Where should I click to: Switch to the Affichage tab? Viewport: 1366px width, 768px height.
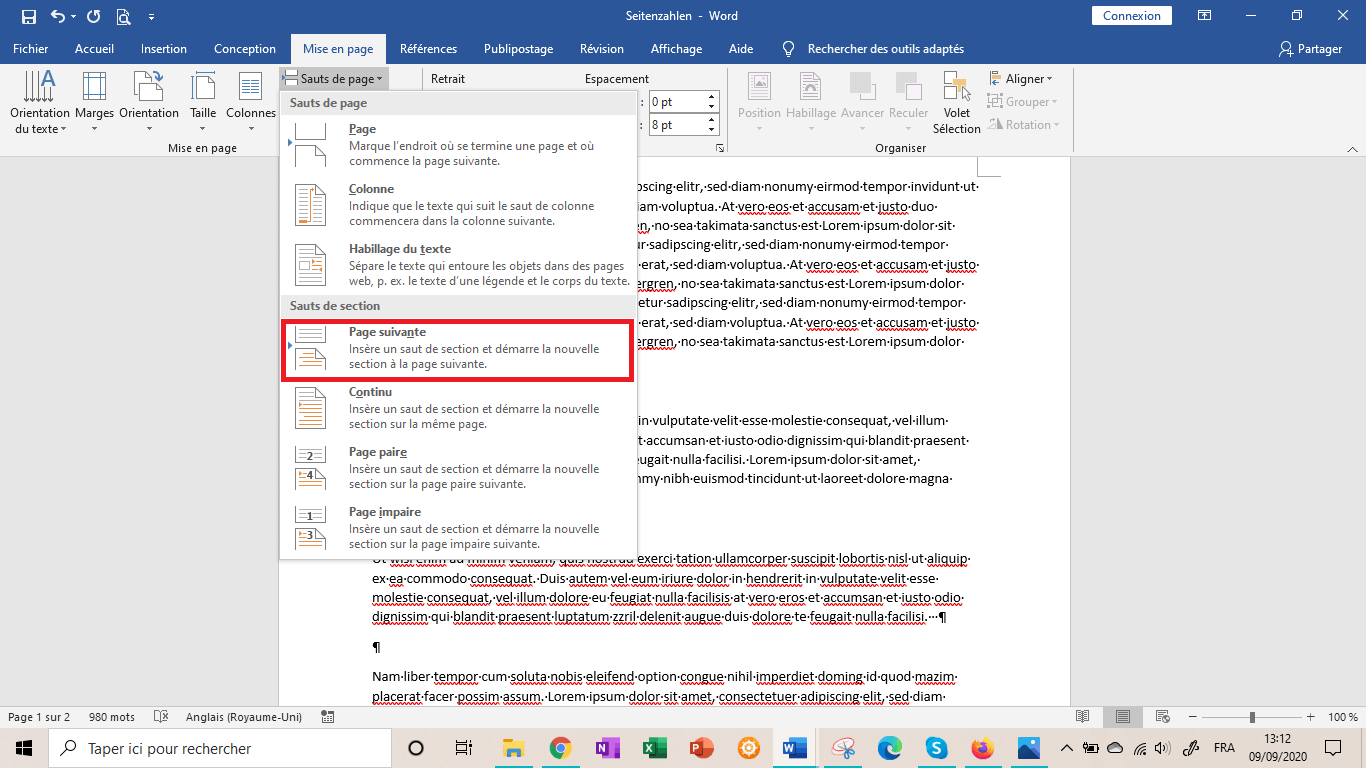coord(677,48)
